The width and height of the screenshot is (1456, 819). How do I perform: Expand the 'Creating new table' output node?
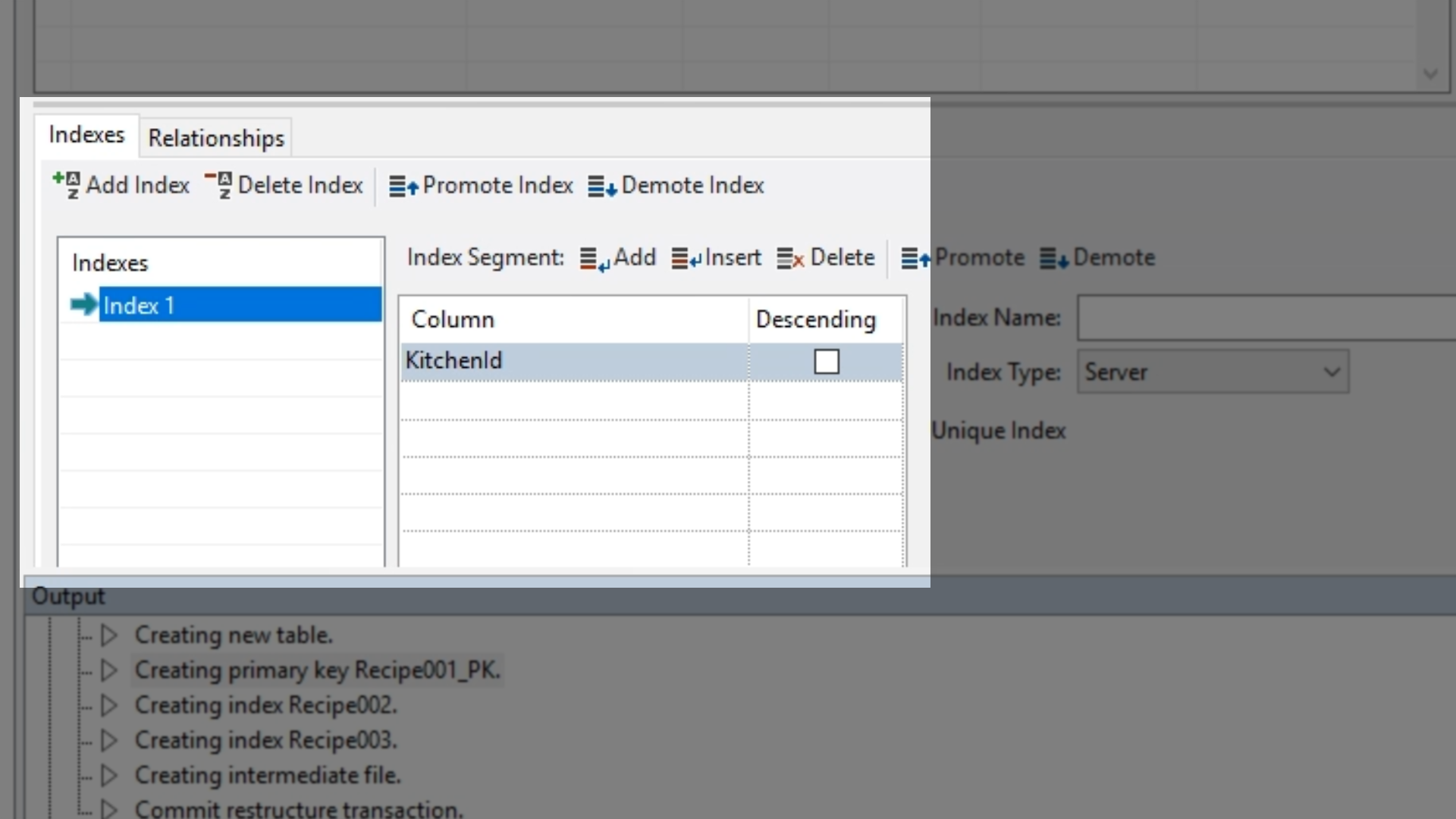[x=108, y=635]
